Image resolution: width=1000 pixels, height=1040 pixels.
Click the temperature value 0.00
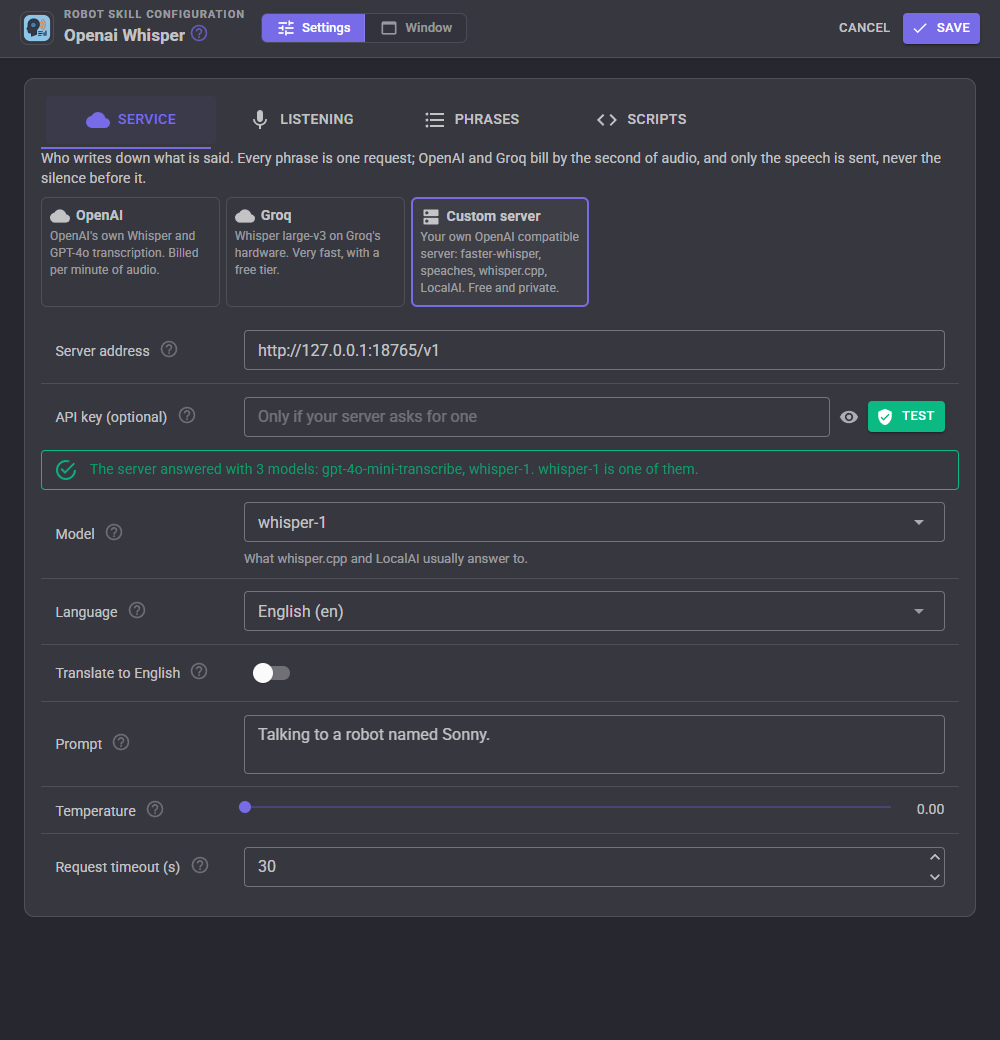click(x=930, y=809)
